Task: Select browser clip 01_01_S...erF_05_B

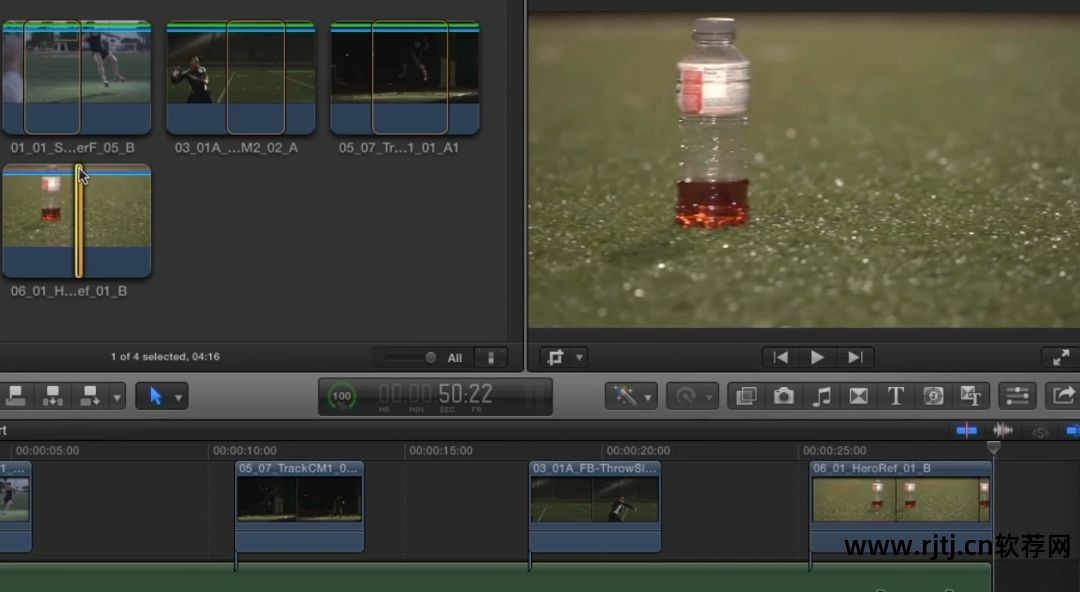Action: 76,77
